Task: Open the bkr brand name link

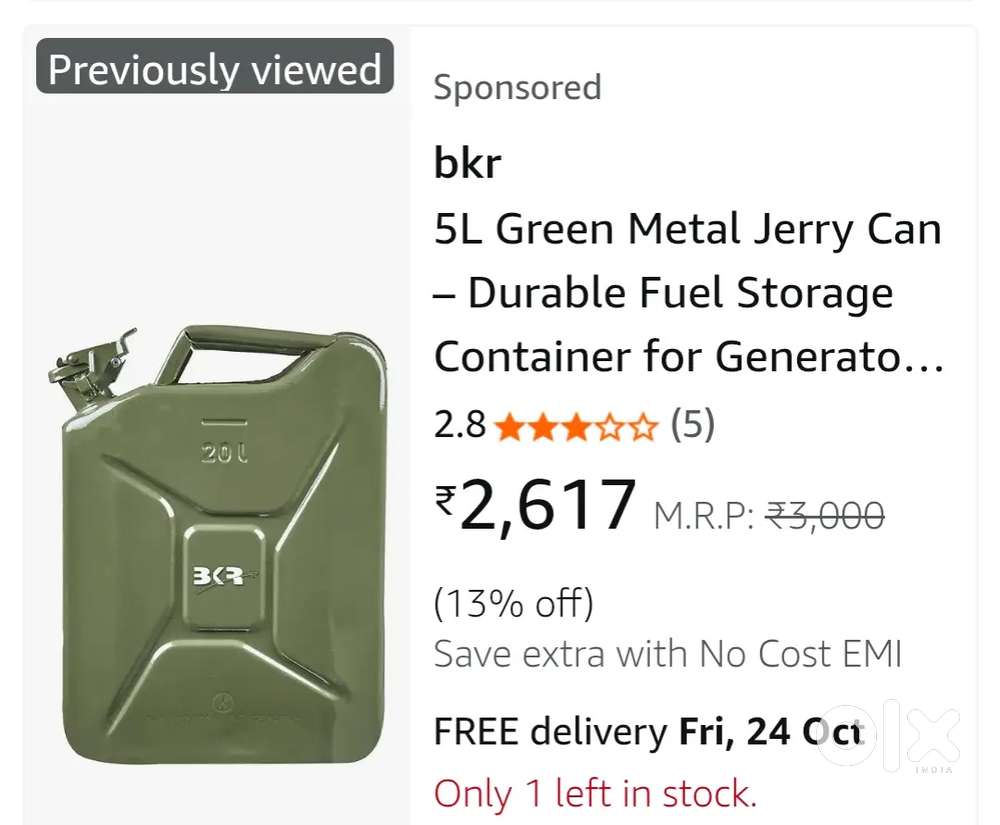Action: [x=467, y=163]
